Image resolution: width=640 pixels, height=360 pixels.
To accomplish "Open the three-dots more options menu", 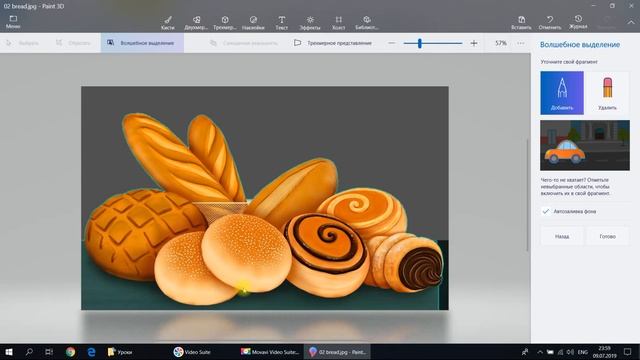I will [x=520, y=43].
